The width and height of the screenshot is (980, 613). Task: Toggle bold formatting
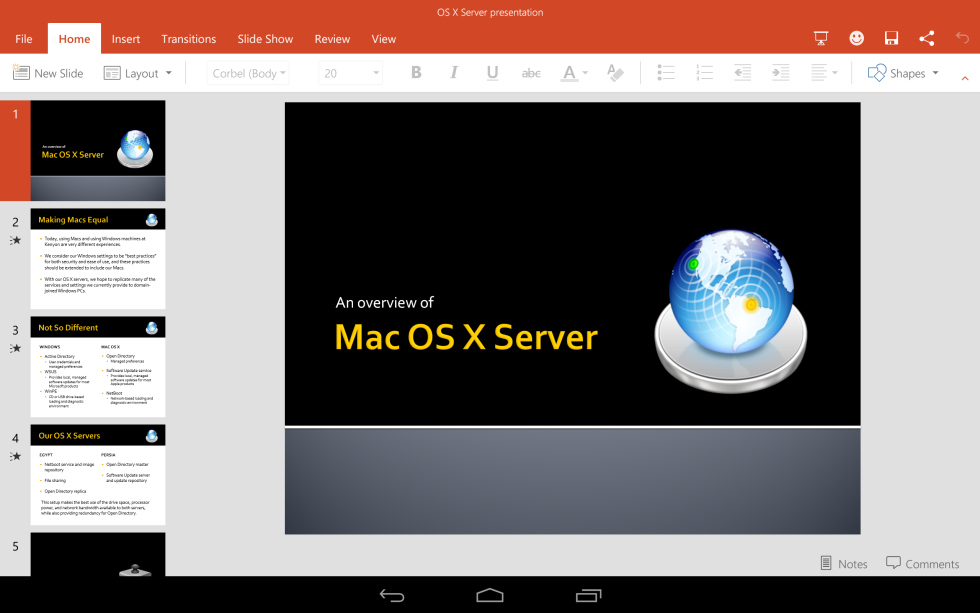(x=416, y=72)
